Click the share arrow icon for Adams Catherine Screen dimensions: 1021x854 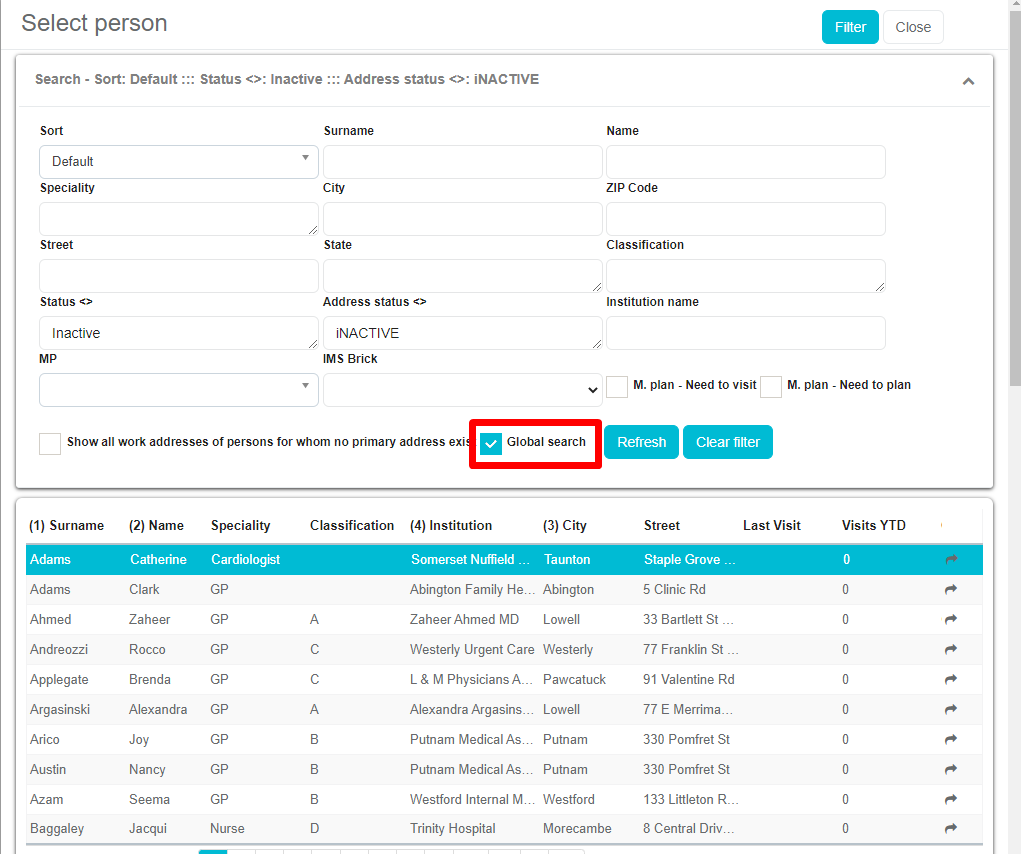(x=950, y=560)
